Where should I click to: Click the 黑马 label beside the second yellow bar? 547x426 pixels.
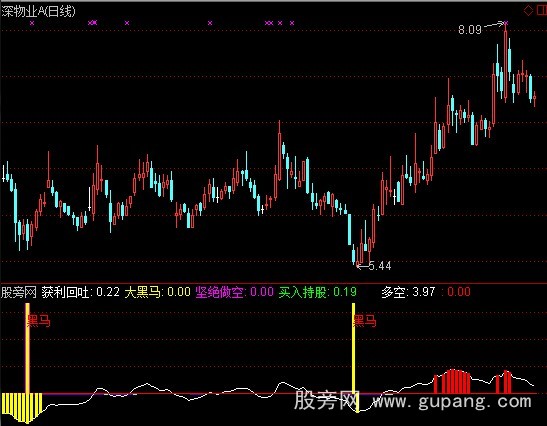[365, 320]
